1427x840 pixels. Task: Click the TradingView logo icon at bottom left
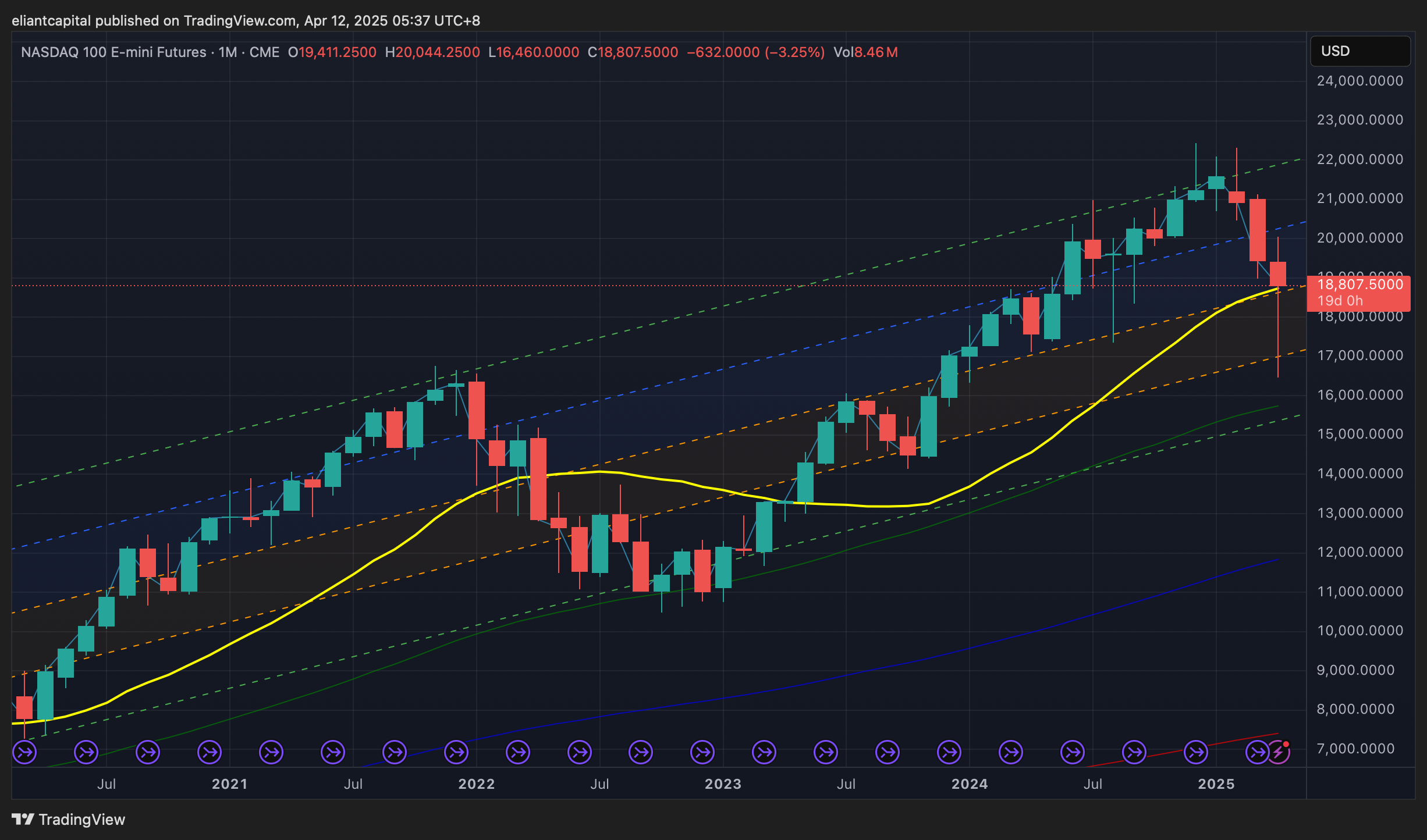tap(23, 819)
